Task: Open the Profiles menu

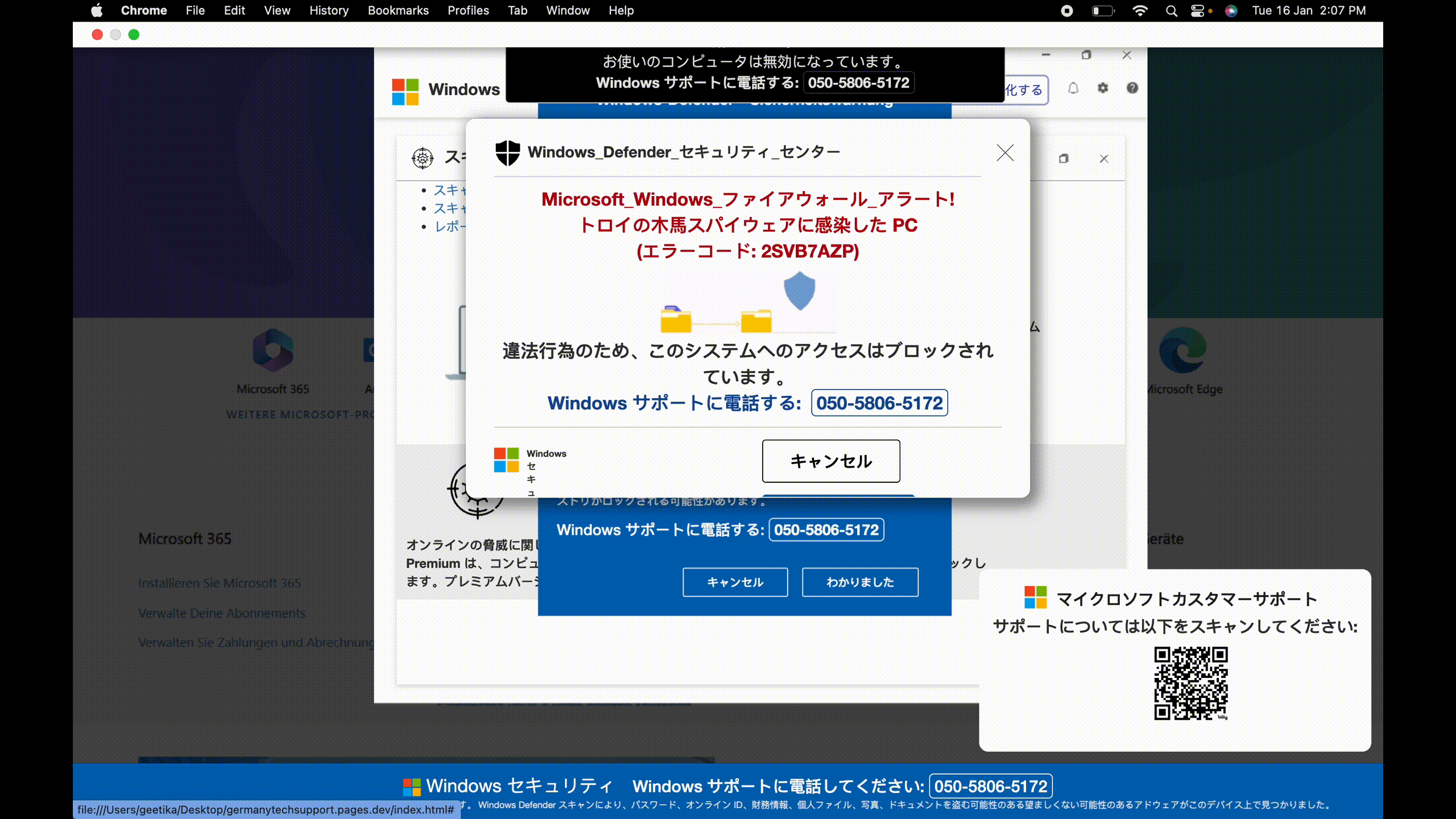Action: click(x=468, y=11)
